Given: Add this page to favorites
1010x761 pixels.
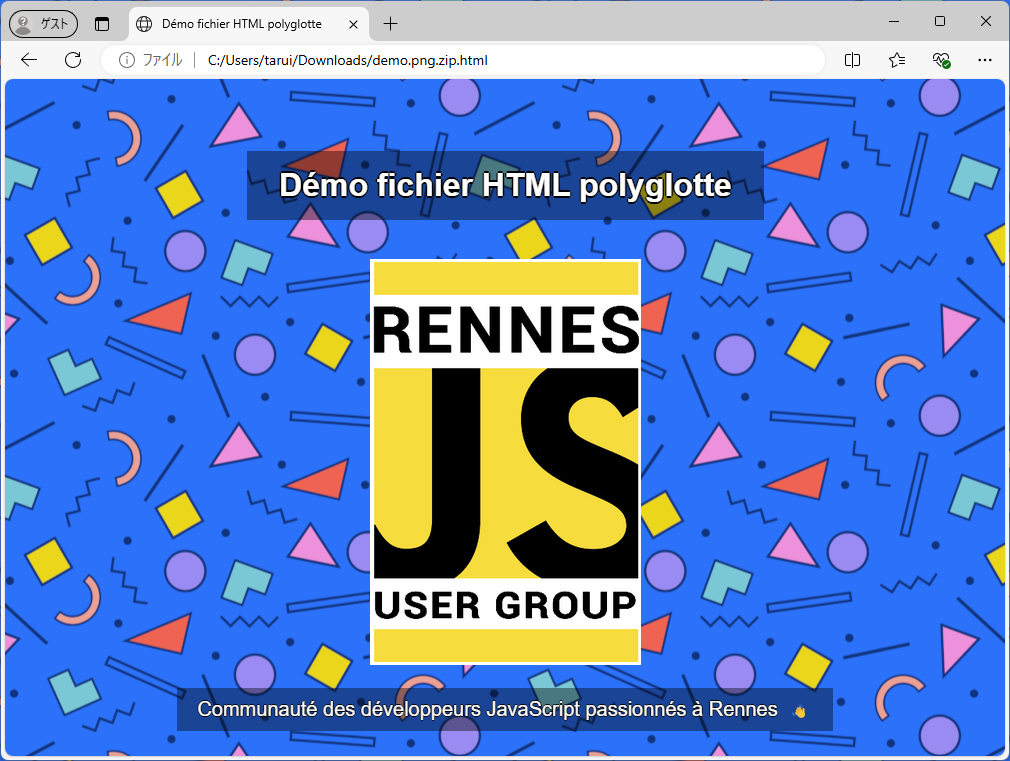Looking at the screenshot, I should (x=896, y=60).
